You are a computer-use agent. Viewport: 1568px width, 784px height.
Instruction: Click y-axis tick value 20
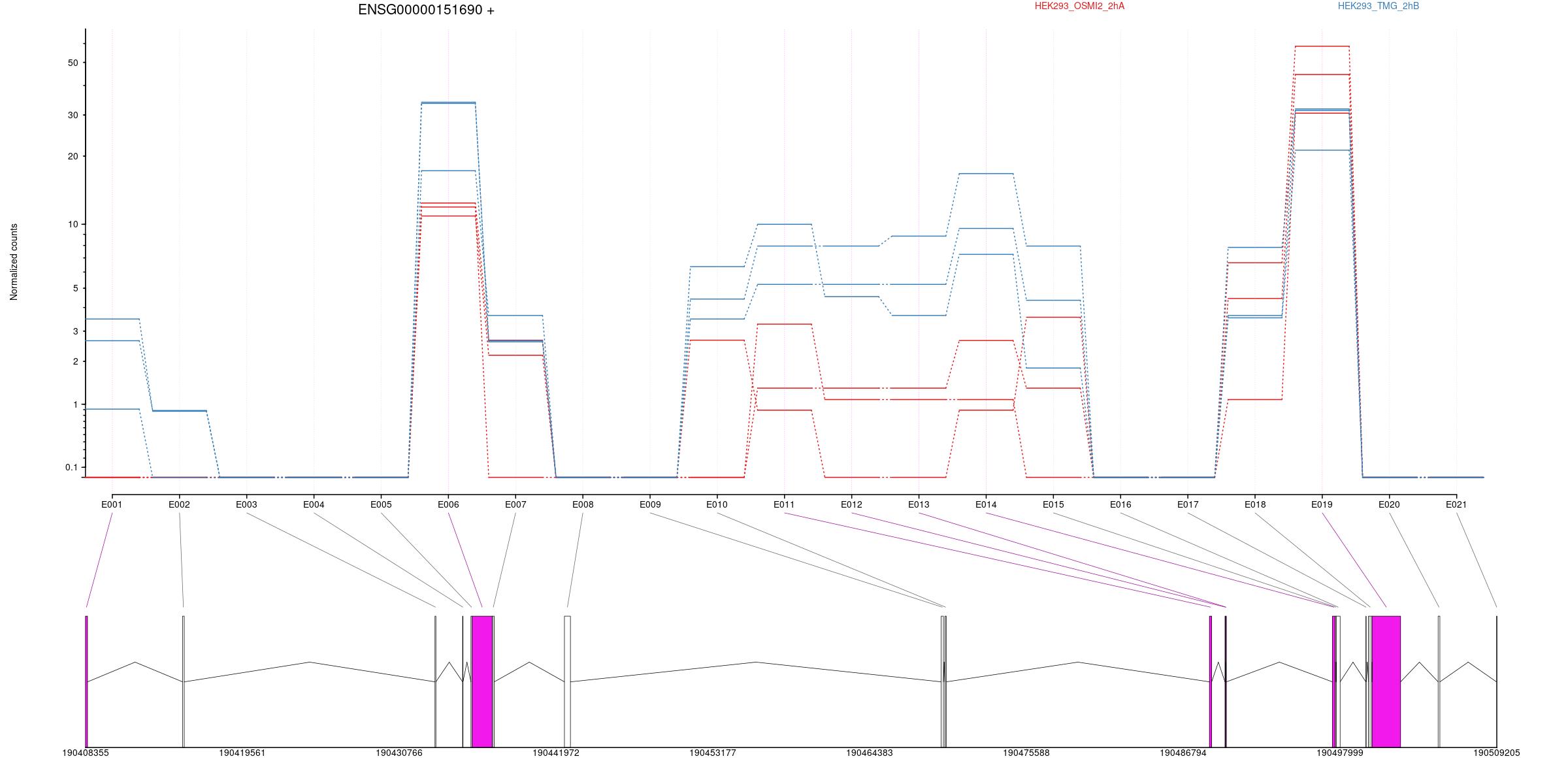(x=73, y=156)
